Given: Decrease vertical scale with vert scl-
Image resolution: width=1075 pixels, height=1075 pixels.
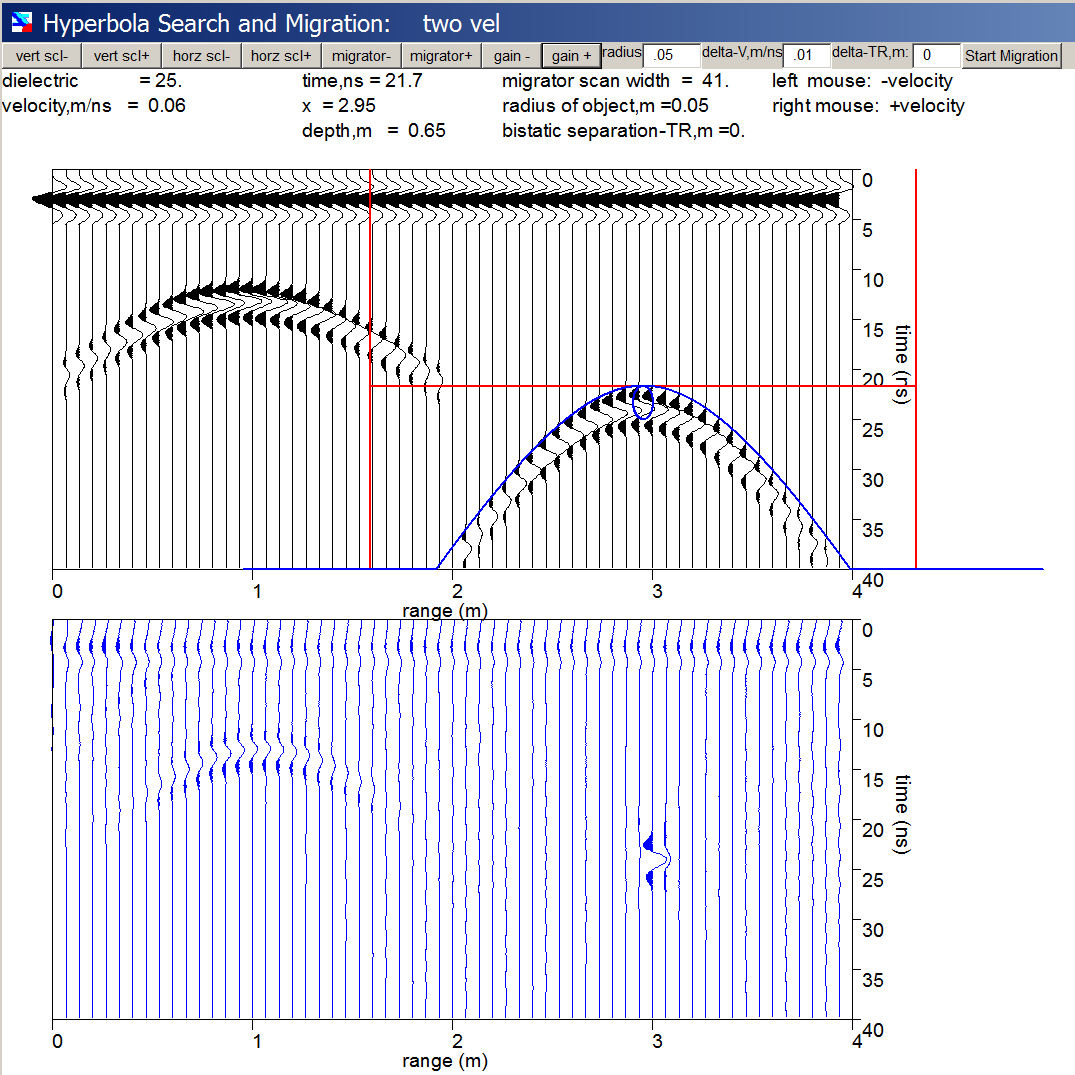Looking at the screenshot, I should (42, 56).
